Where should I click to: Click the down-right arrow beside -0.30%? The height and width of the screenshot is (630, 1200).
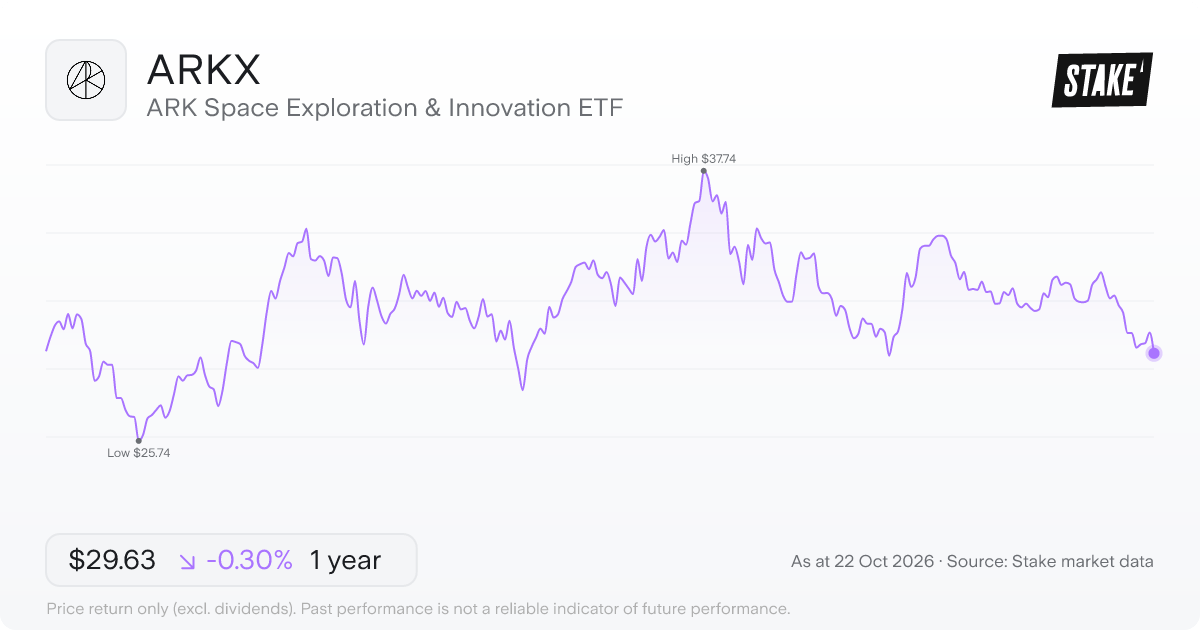coord(188,561)
